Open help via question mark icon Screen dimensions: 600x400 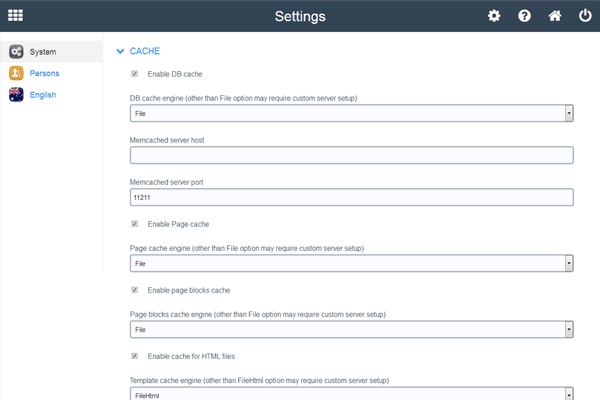click(x=524, y=16)
